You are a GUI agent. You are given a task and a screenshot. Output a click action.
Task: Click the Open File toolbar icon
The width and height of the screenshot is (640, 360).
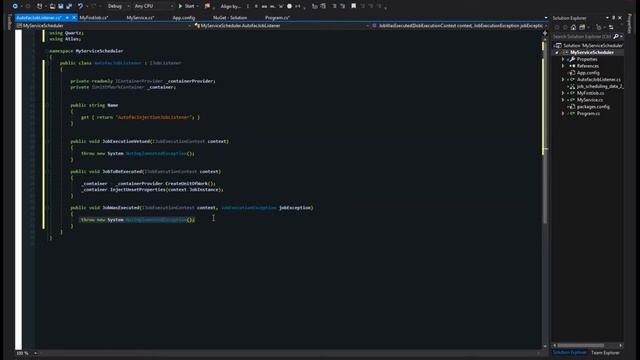[x=52, y=6]
